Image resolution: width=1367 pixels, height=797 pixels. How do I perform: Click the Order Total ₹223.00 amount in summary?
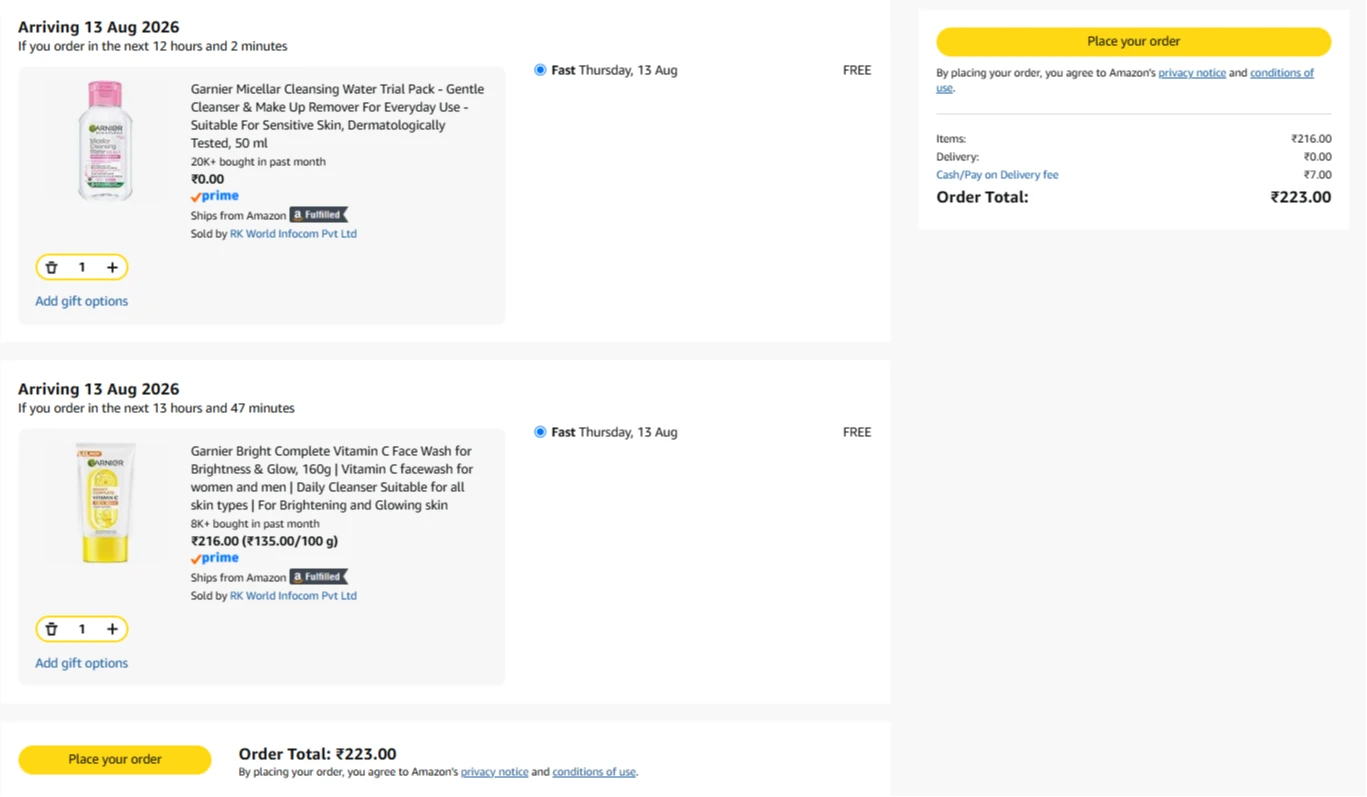pos(1301,197)
